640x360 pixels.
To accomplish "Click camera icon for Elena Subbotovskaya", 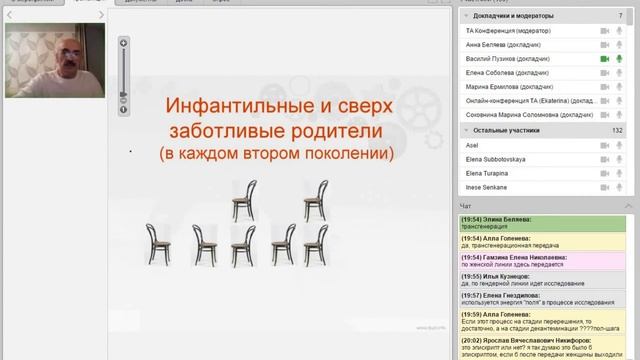I will (x=604, y=160).
